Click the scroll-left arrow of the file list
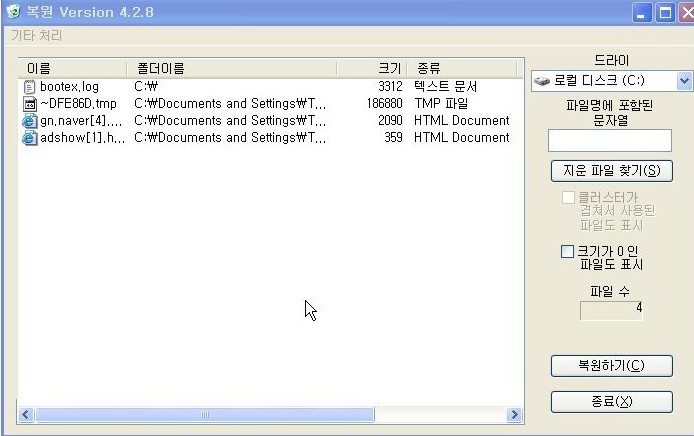This screenshot has width=694, height=436. click(26, 415)
